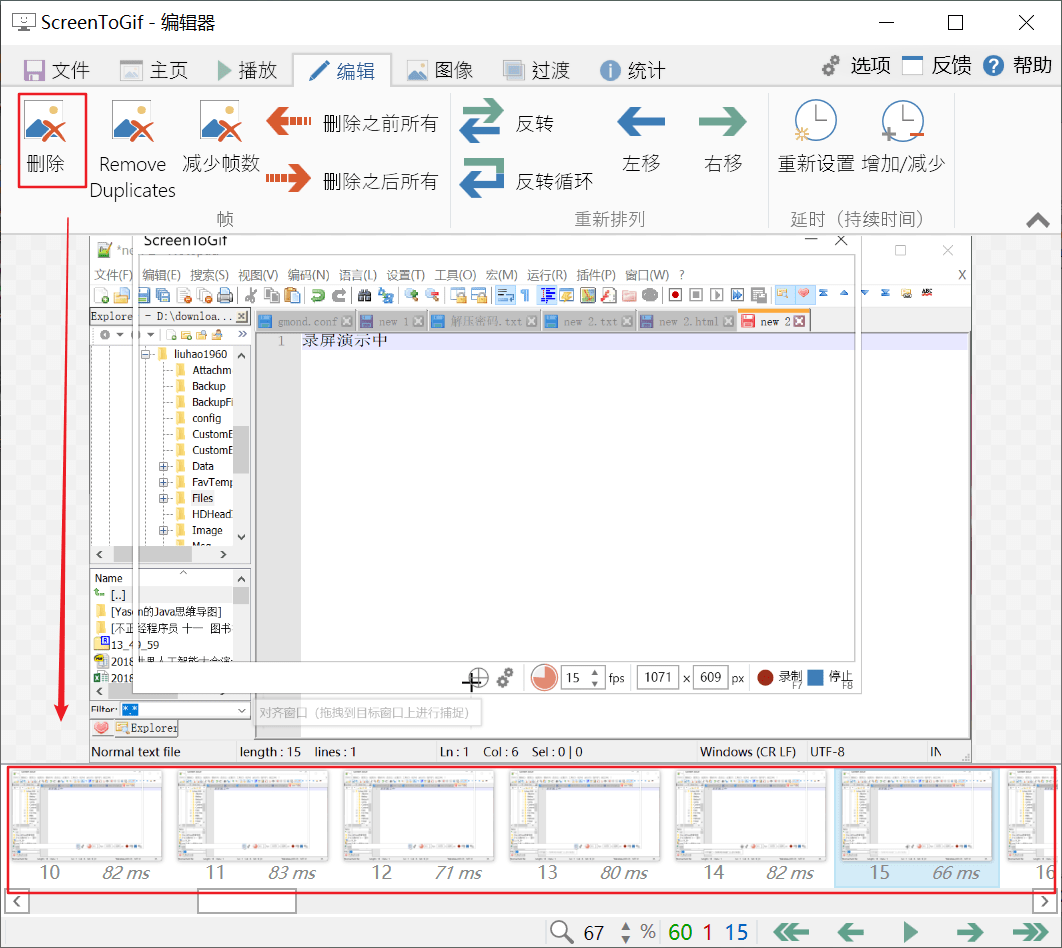The image size is (1062, 948).
Task: Expand recorded Data folder in preview
Action: (163, 466)
